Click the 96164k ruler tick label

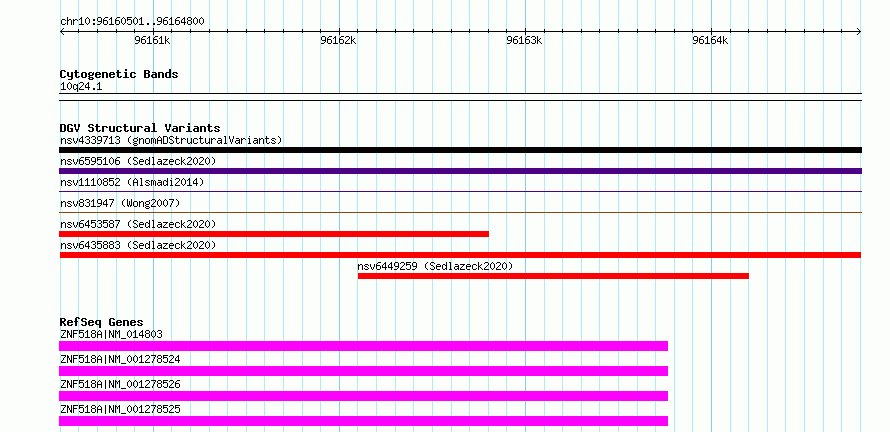(x=710, y=40)
